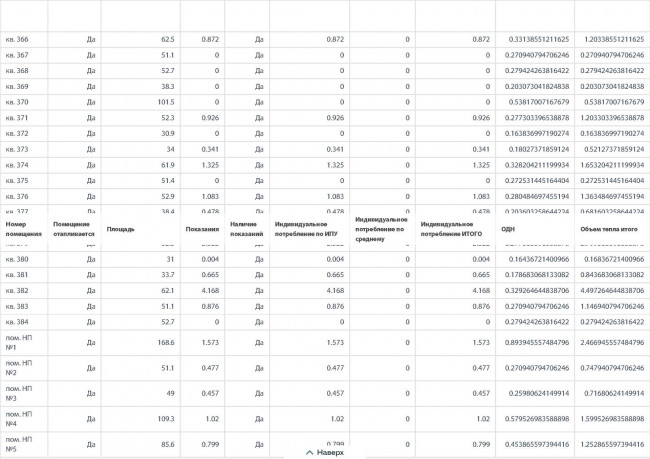Click the Площадь column header

(121, 229)
